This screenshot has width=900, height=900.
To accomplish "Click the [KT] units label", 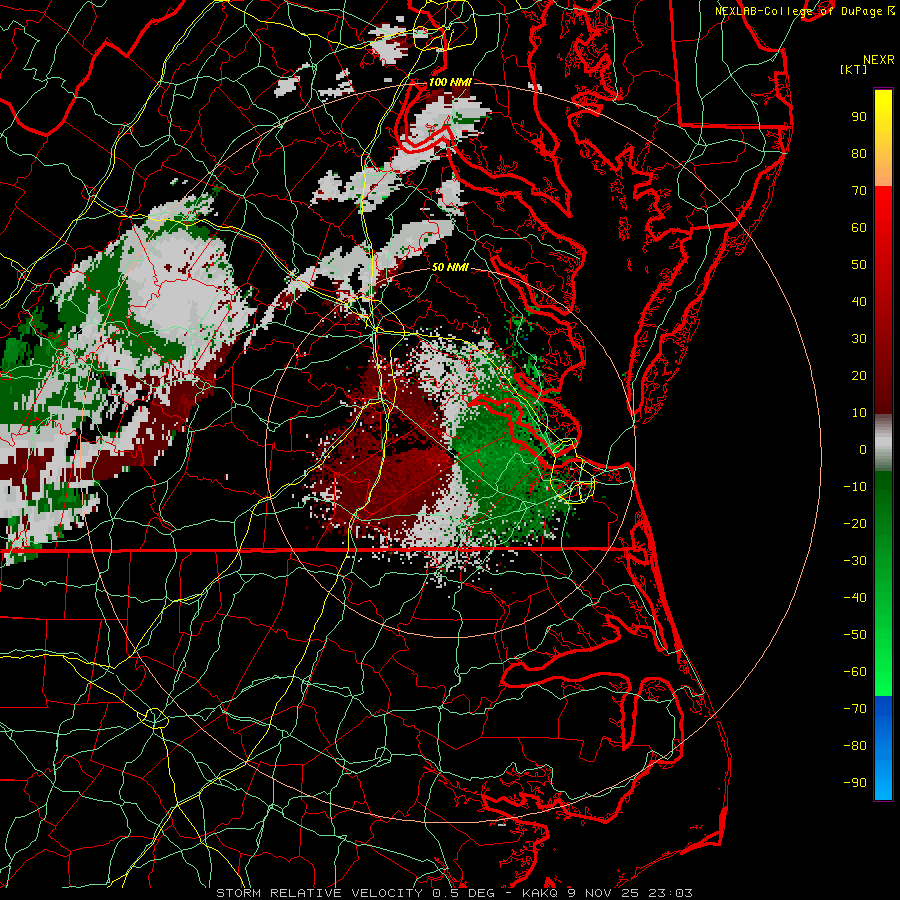I will [x=854, y=69].
